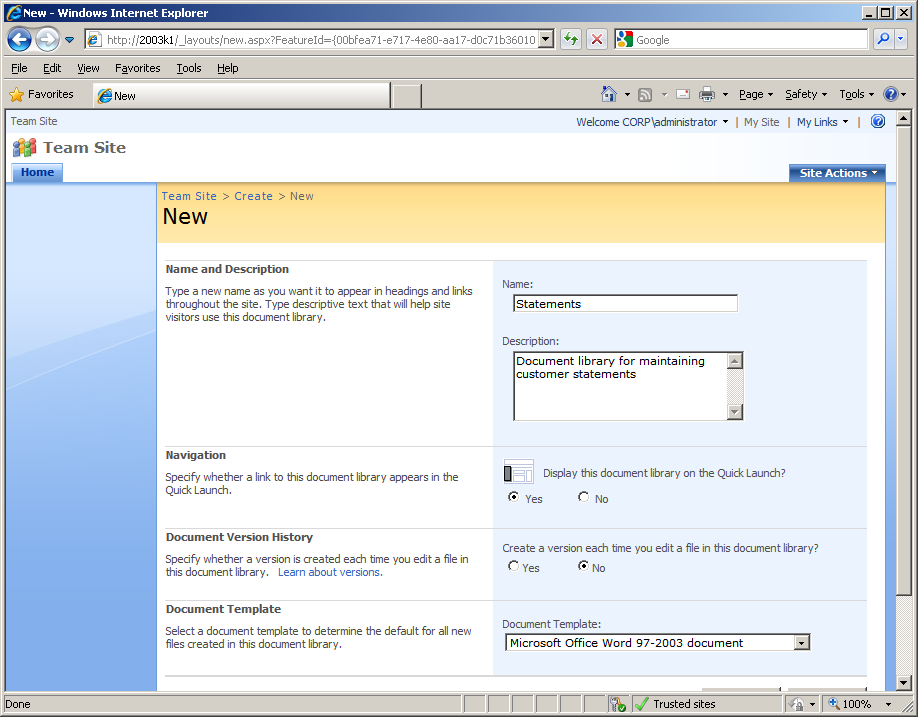Click the Create breadcrumb link

coord(253,196)
